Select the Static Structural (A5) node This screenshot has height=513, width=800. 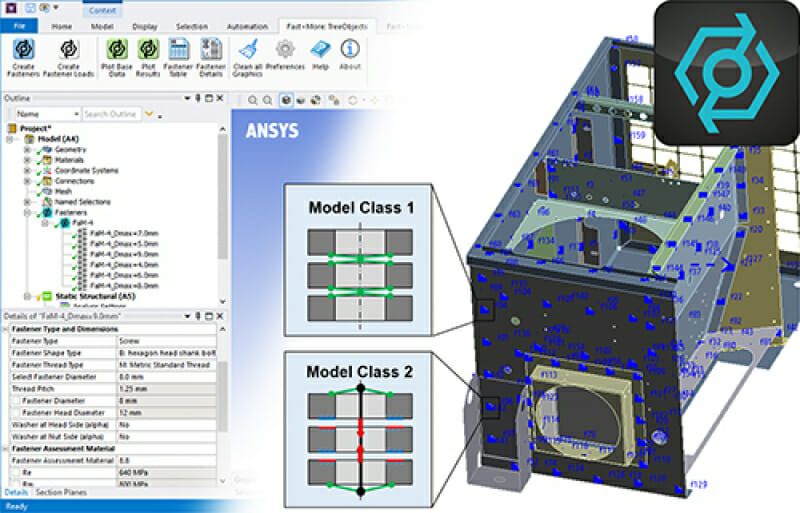95,296
